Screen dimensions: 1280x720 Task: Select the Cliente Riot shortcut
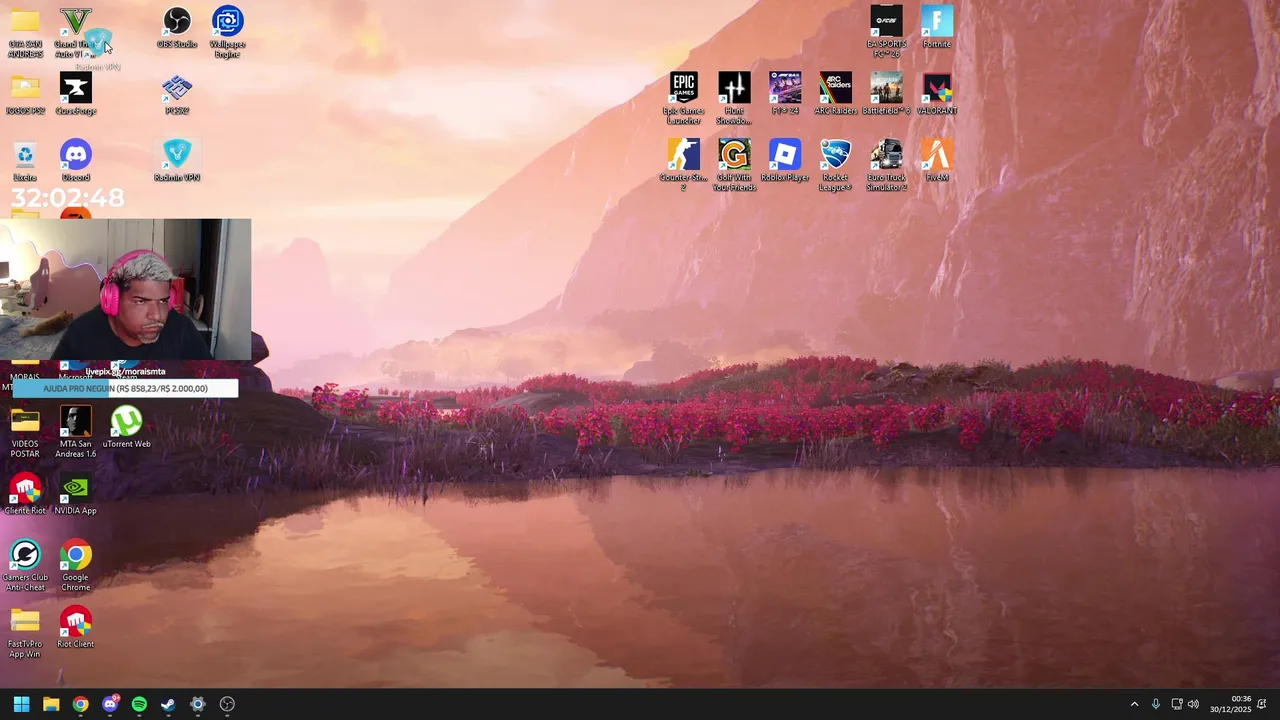click(x=25, y=494)
